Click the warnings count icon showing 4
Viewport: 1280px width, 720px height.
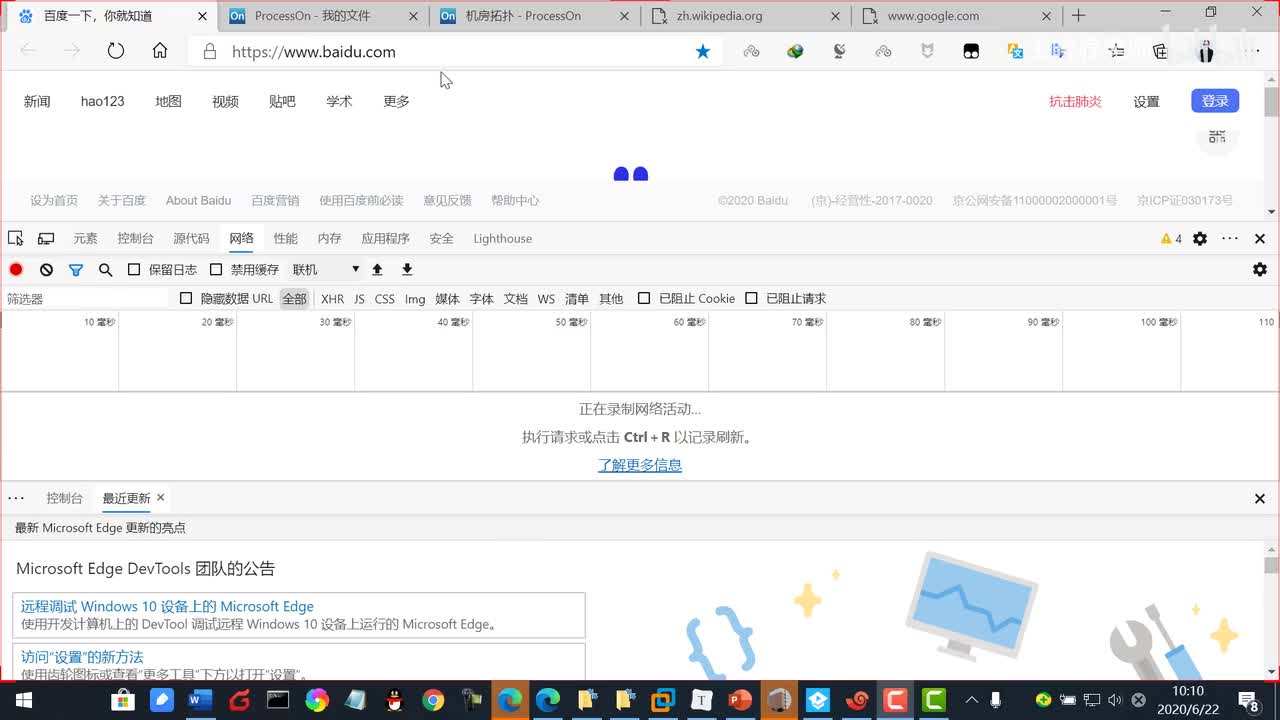1171,238
